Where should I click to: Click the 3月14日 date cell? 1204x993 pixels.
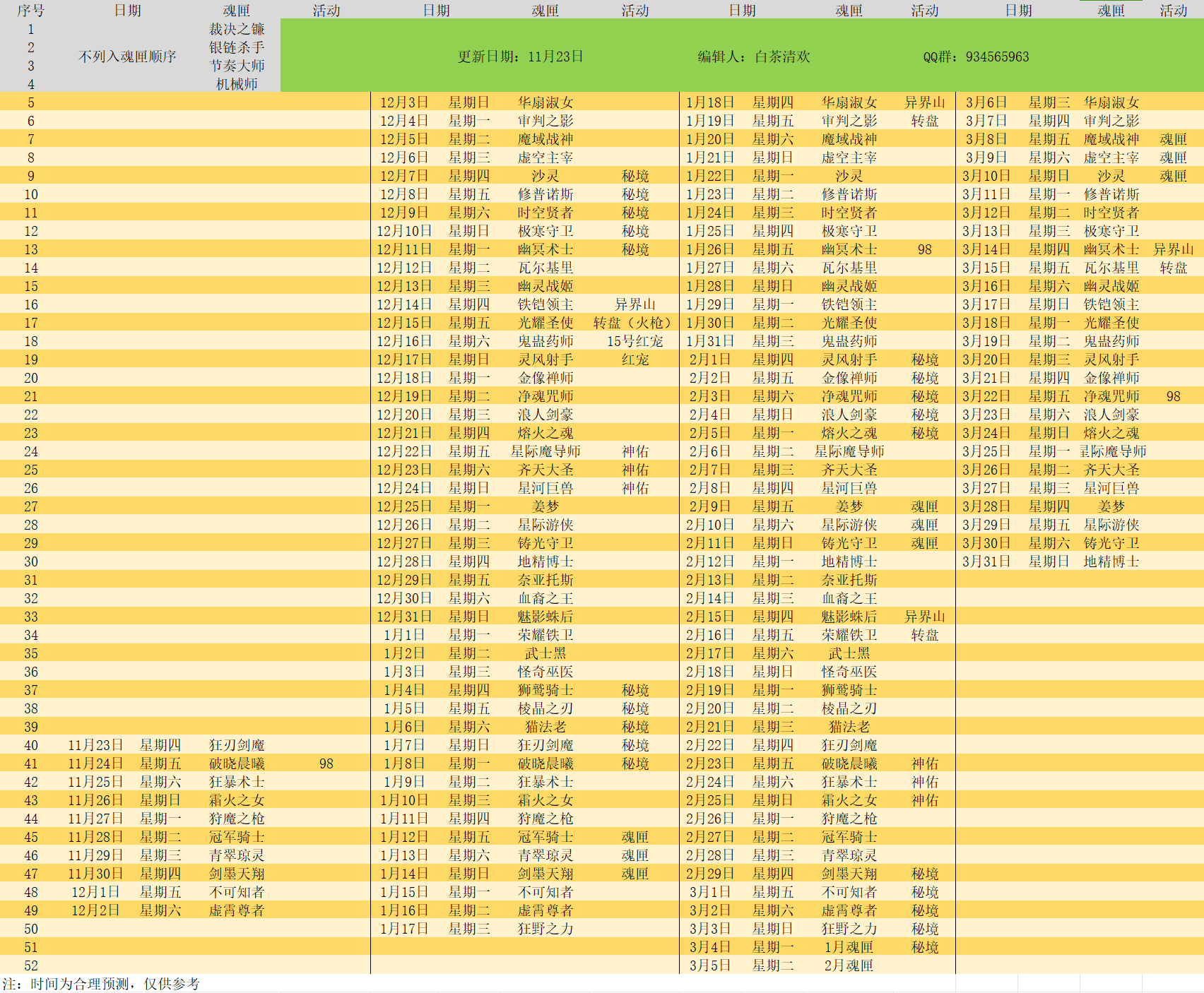pos(986,249)
